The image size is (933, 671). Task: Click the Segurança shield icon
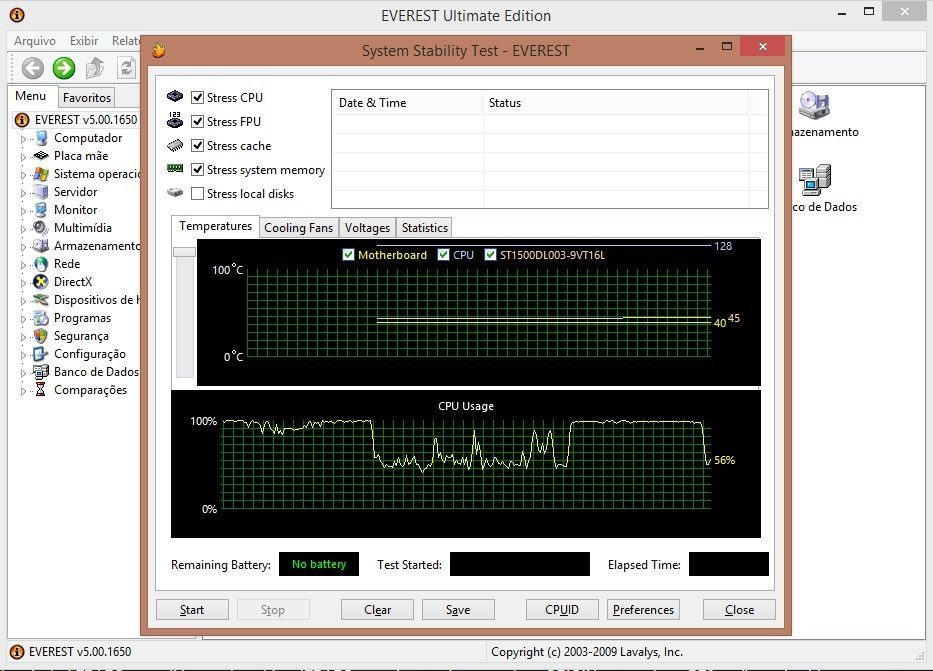pyautogui.click(x=41, y=336)
